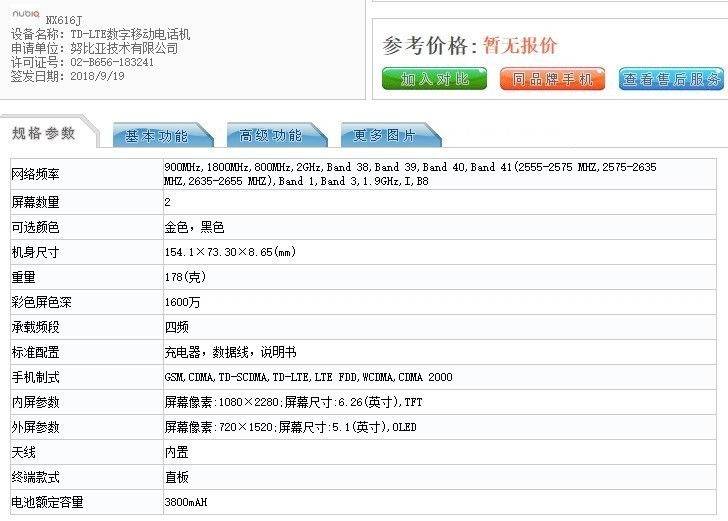Click the NX616J model name

[x=64, y=20]
